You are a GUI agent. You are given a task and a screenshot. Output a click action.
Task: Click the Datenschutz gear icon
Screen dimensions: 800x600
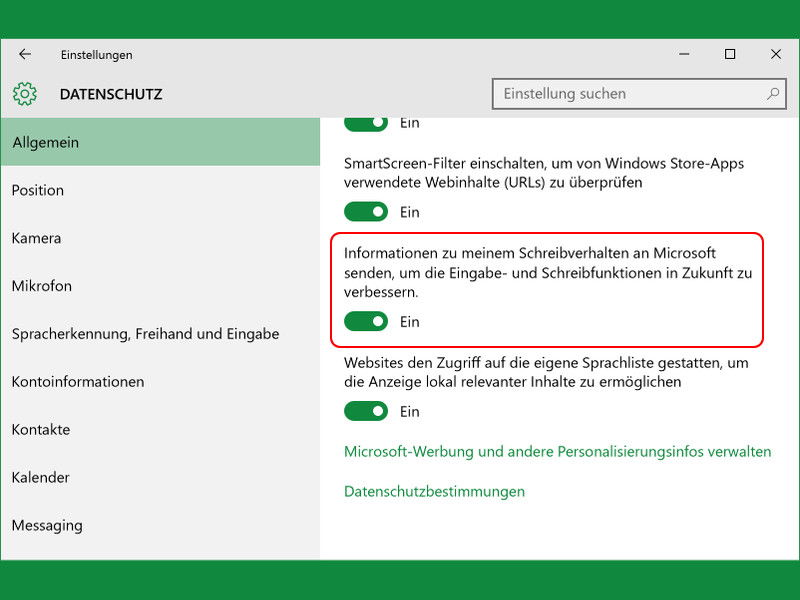[25, 94]
